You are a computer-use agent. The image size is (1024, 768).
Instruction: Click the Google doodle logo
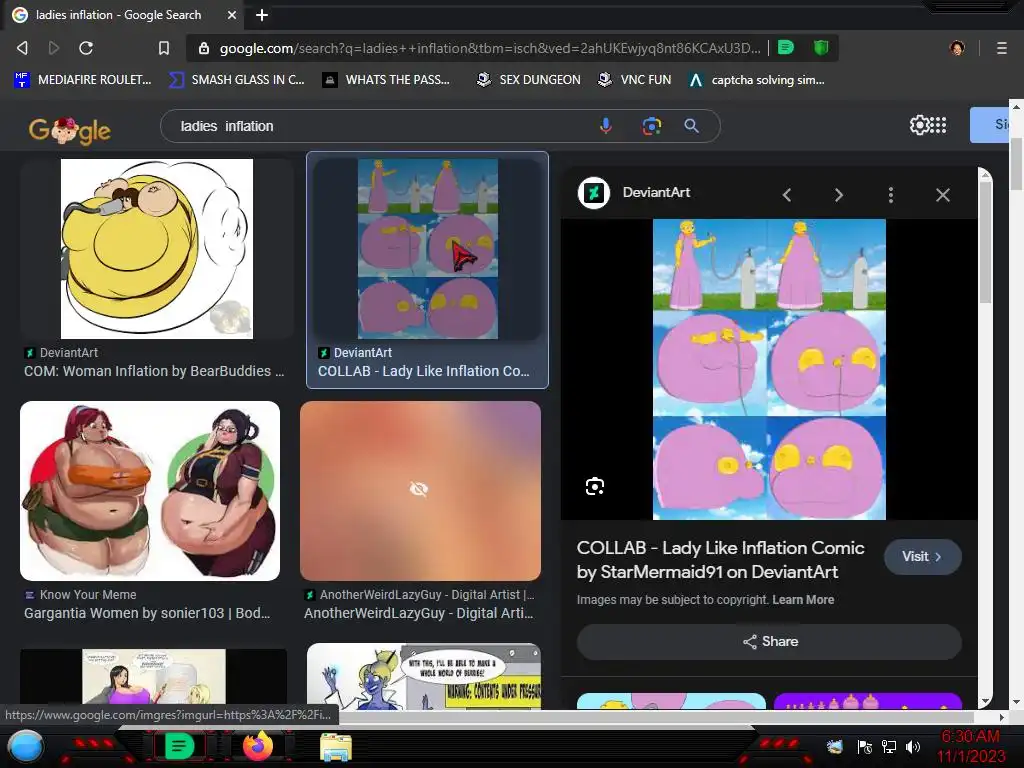point(70,131)
